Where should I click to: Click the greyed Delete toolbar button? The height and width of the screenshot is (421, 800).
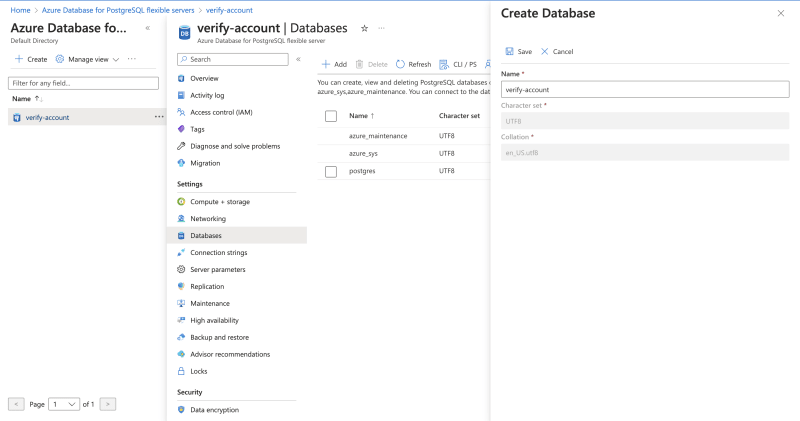(371, 64)
